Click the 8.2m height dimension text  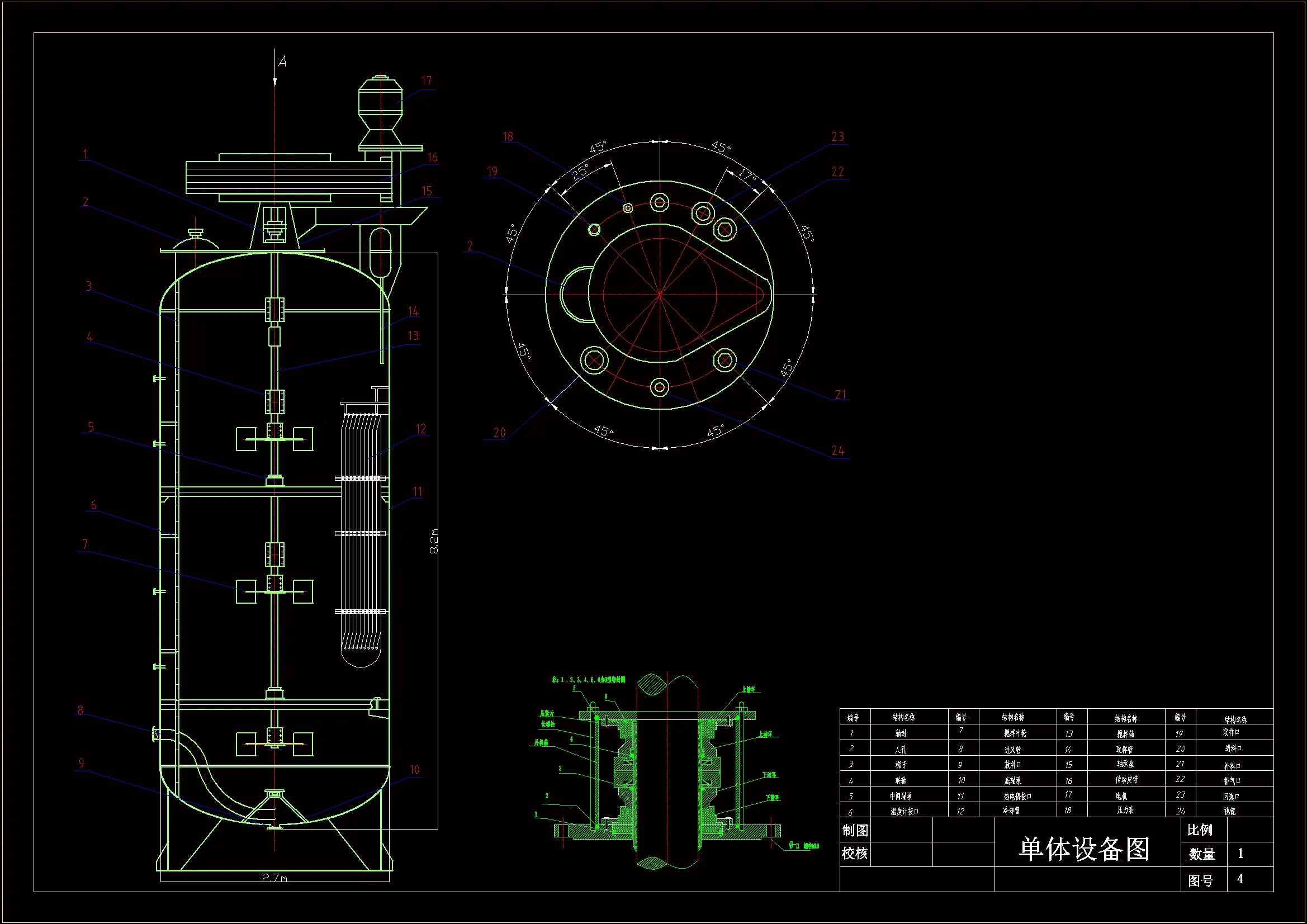coord(434,541)
